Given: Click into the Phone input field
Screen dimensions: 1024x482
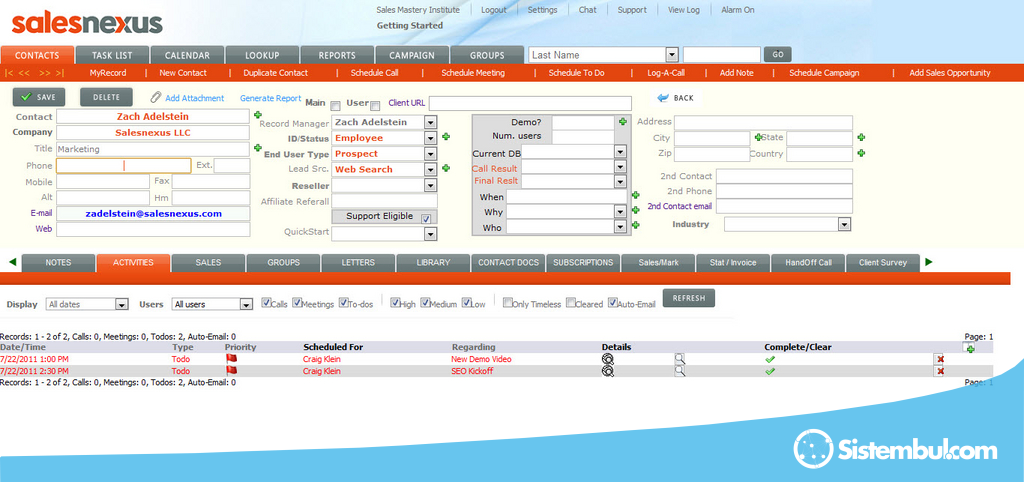Looking at the screenshot, I should [123, 165].
